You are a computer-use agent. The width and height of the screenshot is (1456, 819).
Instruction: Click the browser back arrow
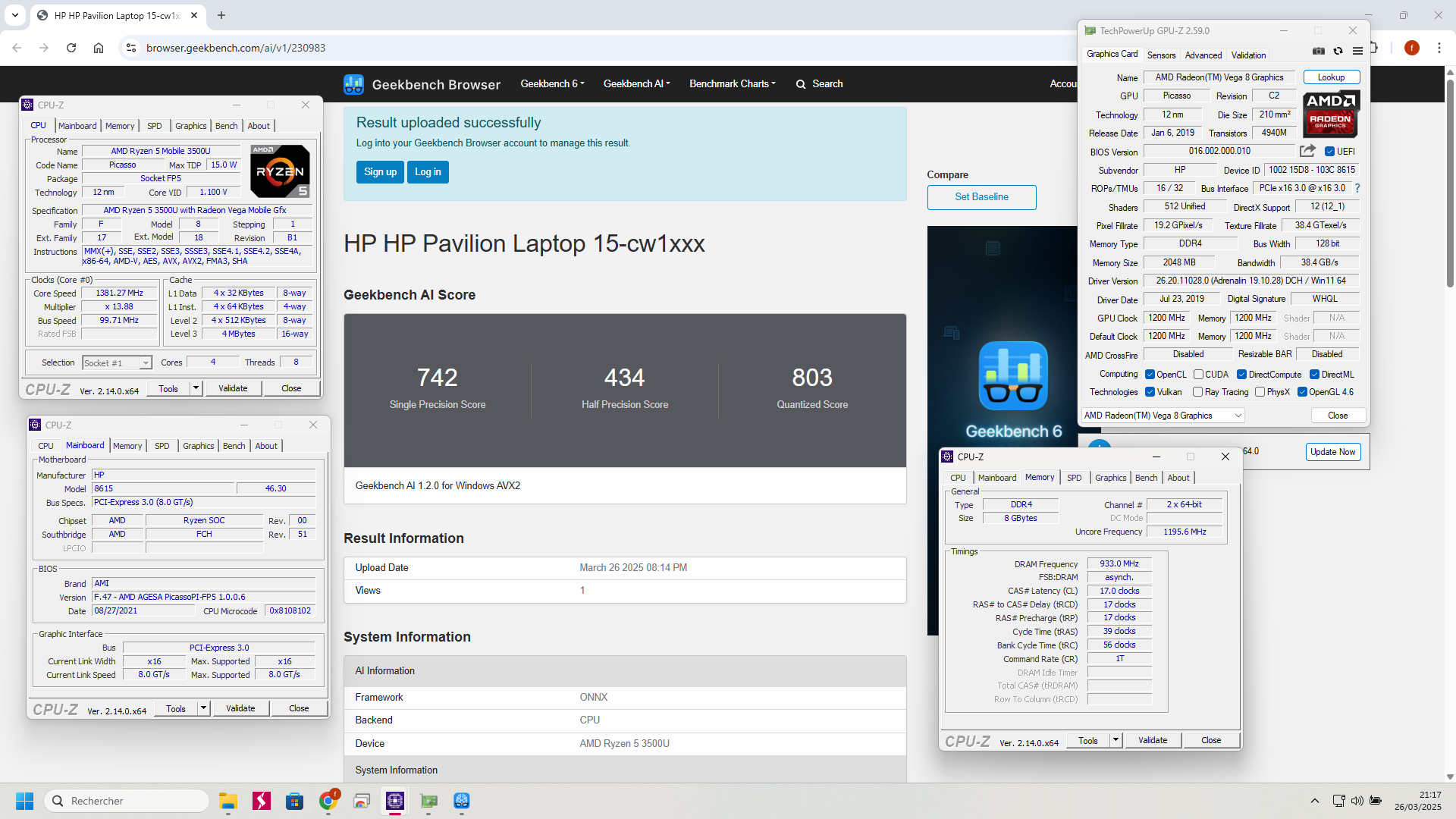pos(17,48)
